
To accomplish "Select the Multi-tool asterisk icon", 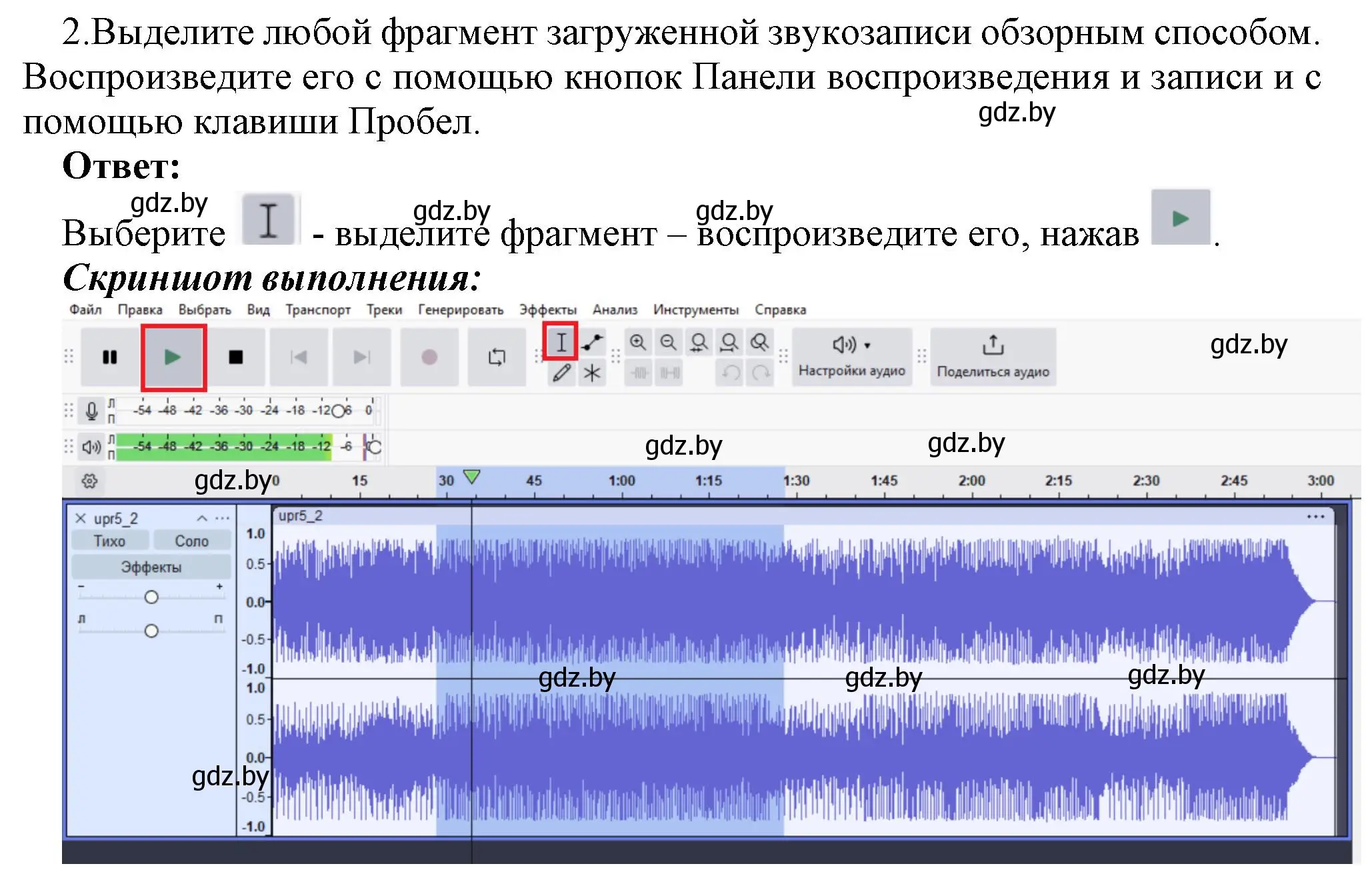I will (592, 373).
